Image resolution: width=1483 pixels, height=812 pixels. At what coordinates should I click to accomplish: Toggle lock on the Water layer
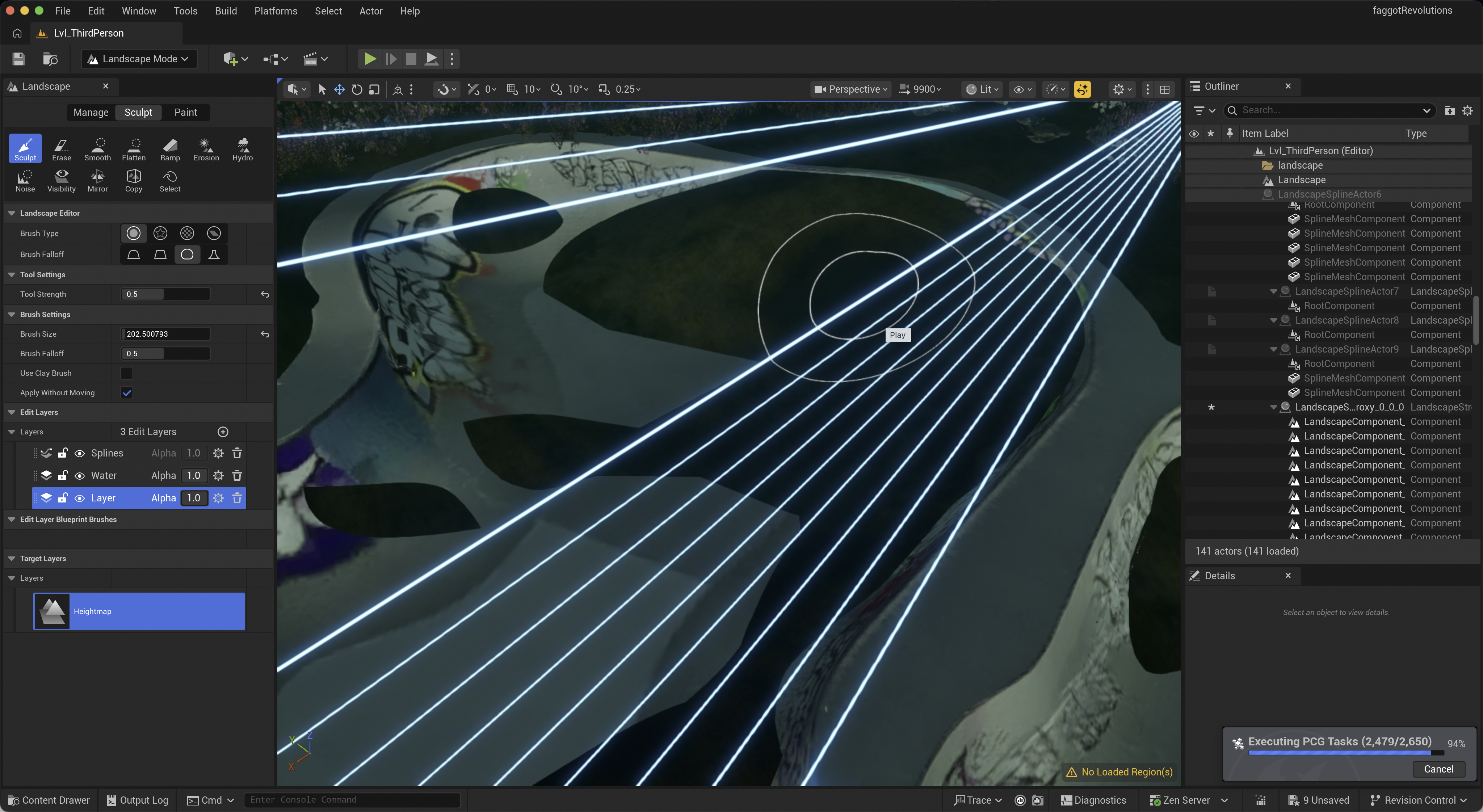(x=63, y=475)
